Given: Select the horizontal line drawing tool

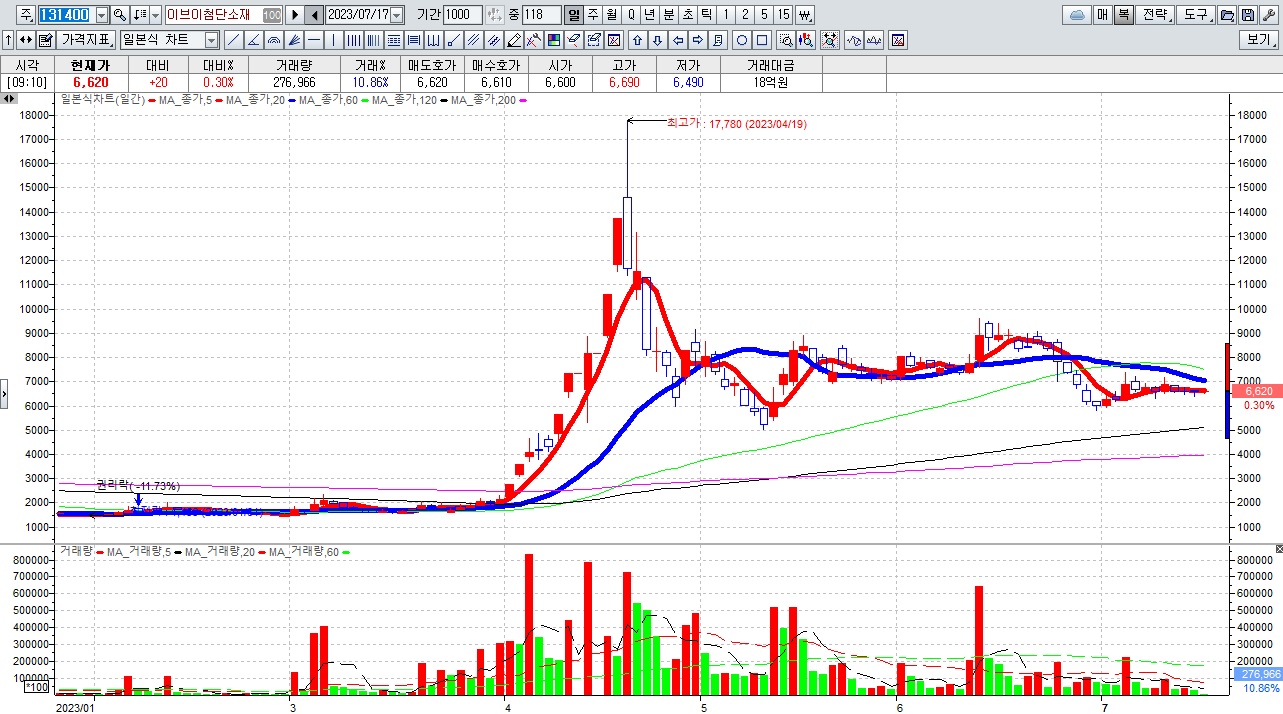Looking at the screenshot, I should [x=314, y=40].
